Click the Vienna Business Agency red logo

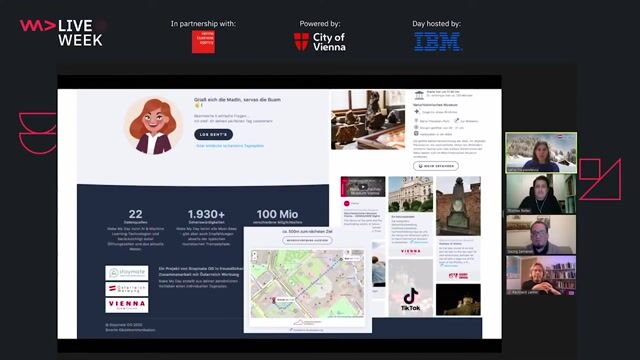coord(203,42)
